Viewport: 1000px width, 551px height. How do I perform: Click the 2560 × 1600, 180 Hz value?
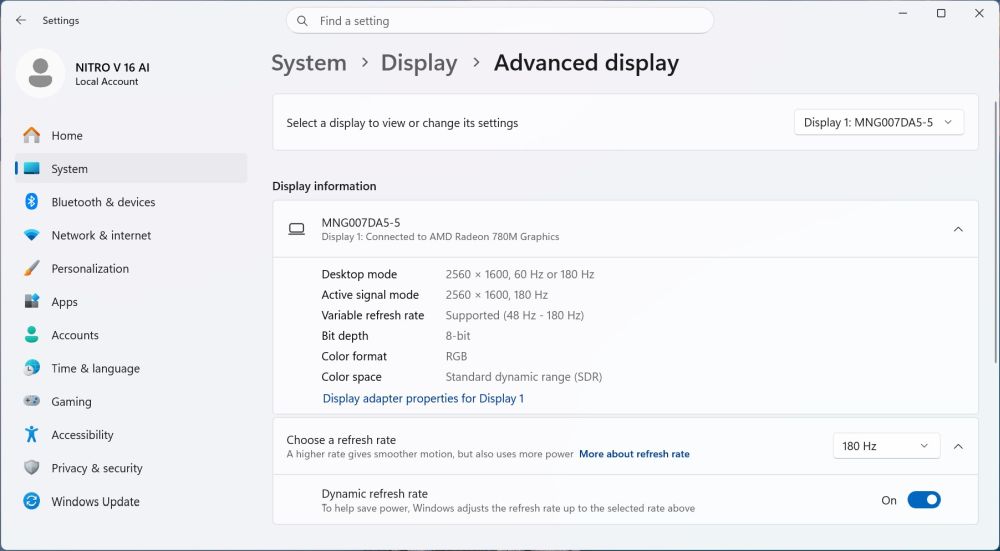click(496, 295)
